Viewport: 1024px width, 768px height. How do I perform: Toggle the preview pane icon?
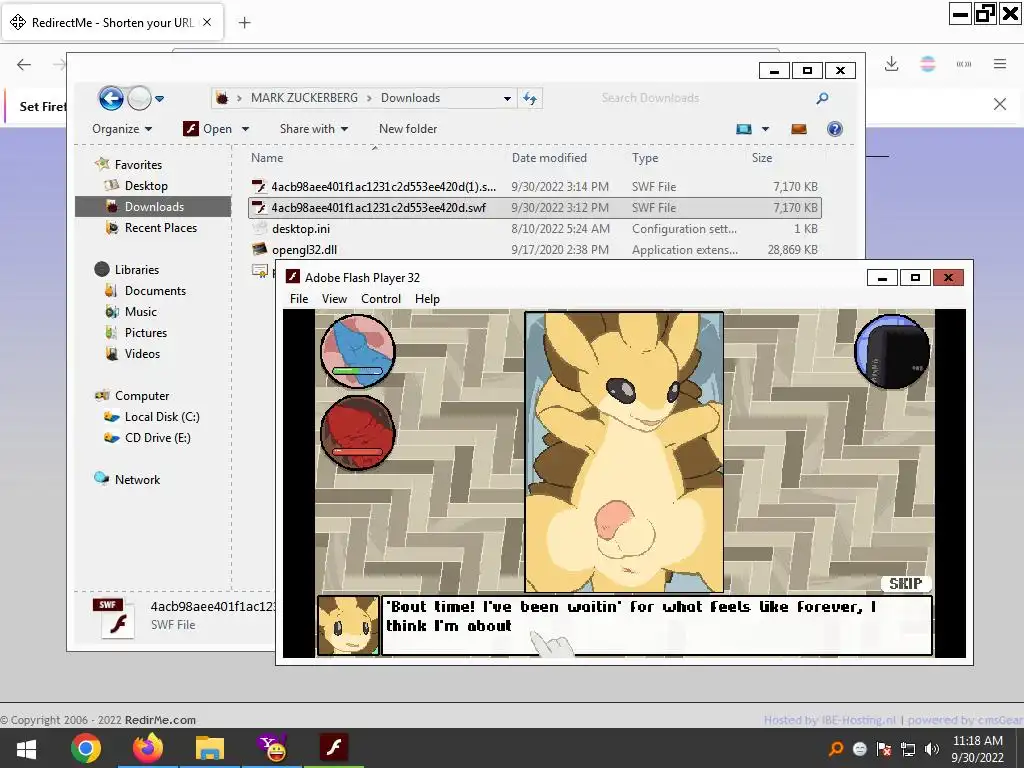(799, 129)
